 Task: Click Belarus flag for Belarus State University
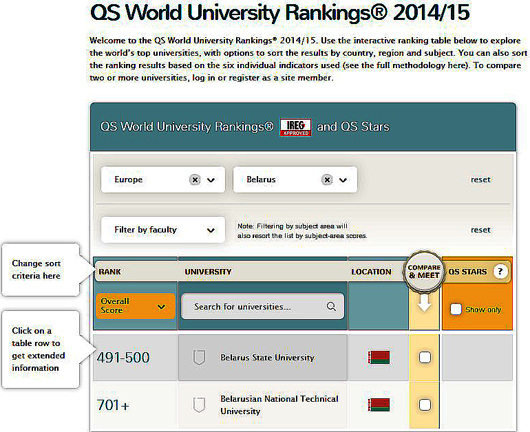(379, 357)
